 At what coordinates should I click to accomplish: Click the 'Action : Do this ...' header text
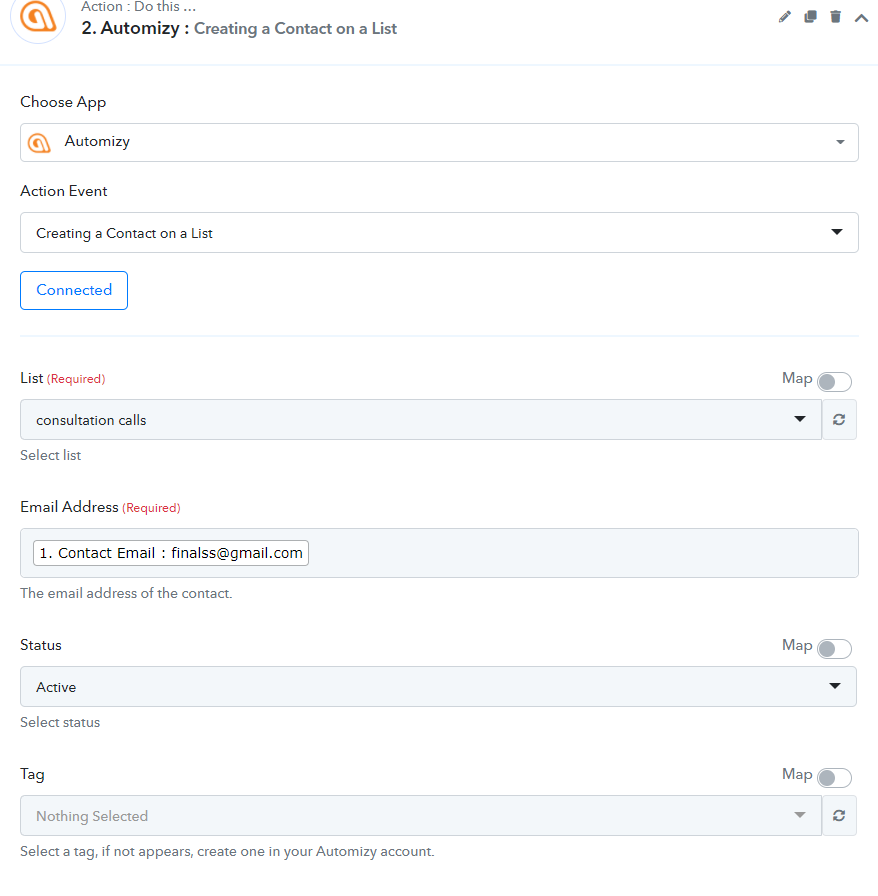pos(138,6)
